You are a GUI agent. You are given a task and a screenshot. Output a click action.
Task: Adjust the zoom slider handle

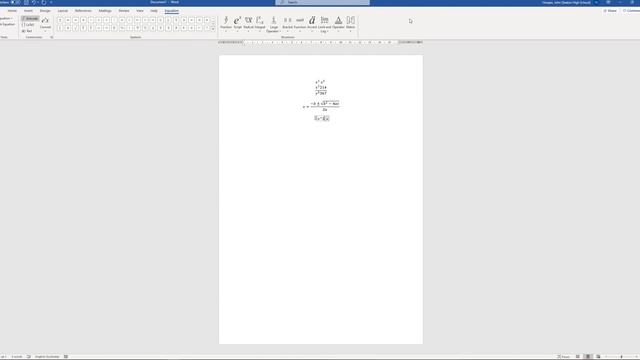pos(621,356)
